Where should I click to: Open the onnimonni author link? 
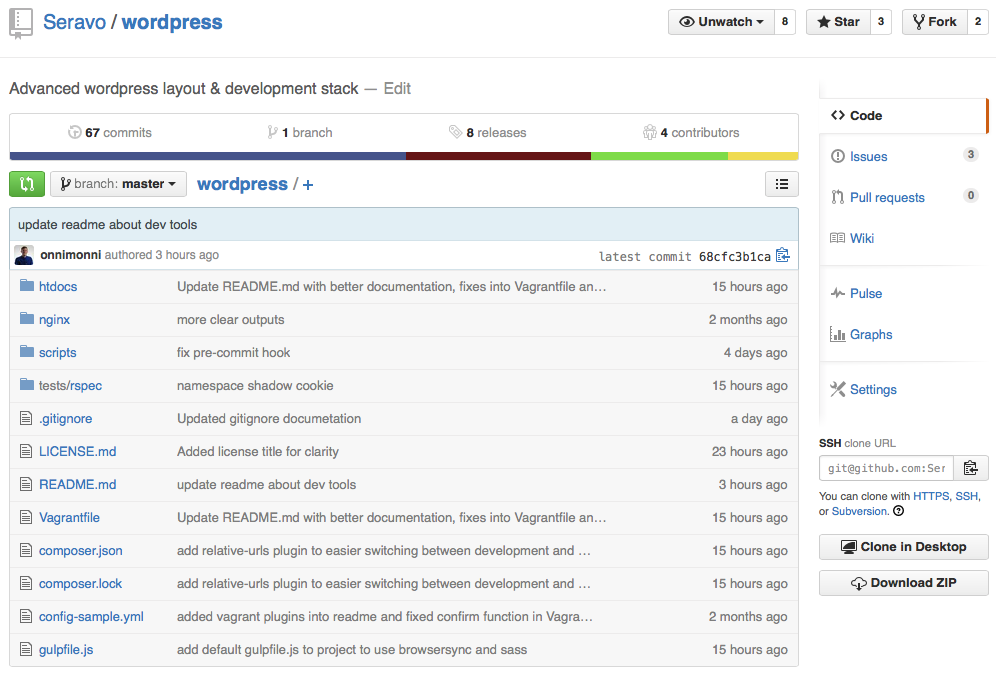(71, 255)
